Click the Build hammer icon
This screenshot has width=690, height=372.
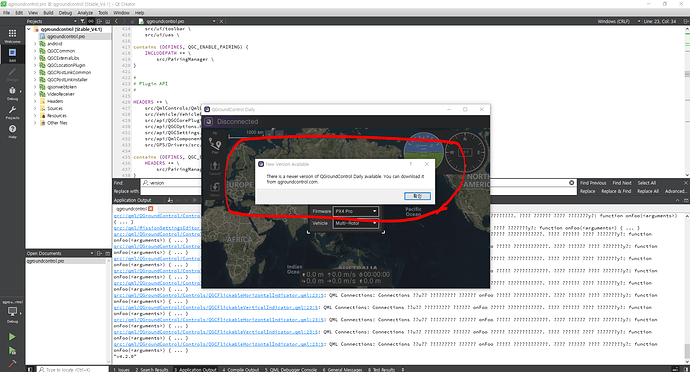[12, 364]
